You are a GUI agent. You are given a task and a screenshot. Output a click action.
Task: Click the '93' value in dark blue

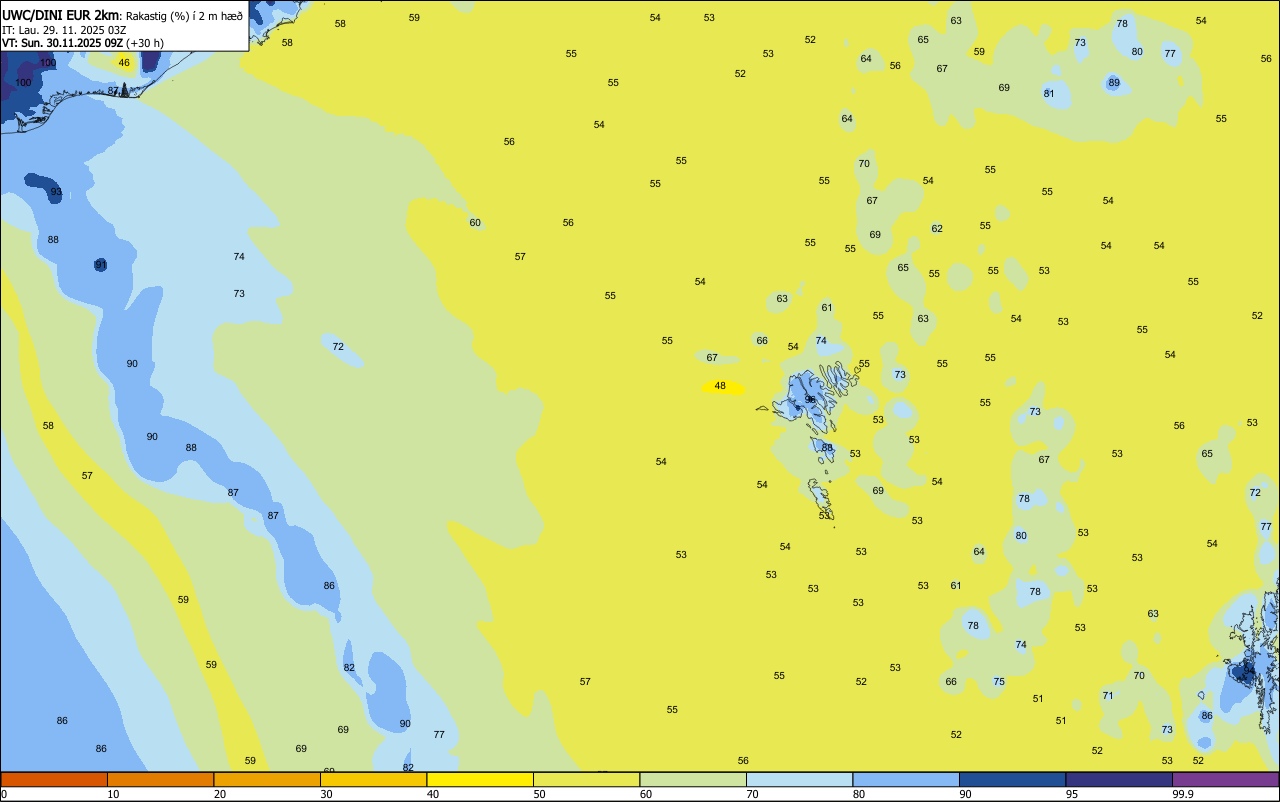[x=56, y=192]
